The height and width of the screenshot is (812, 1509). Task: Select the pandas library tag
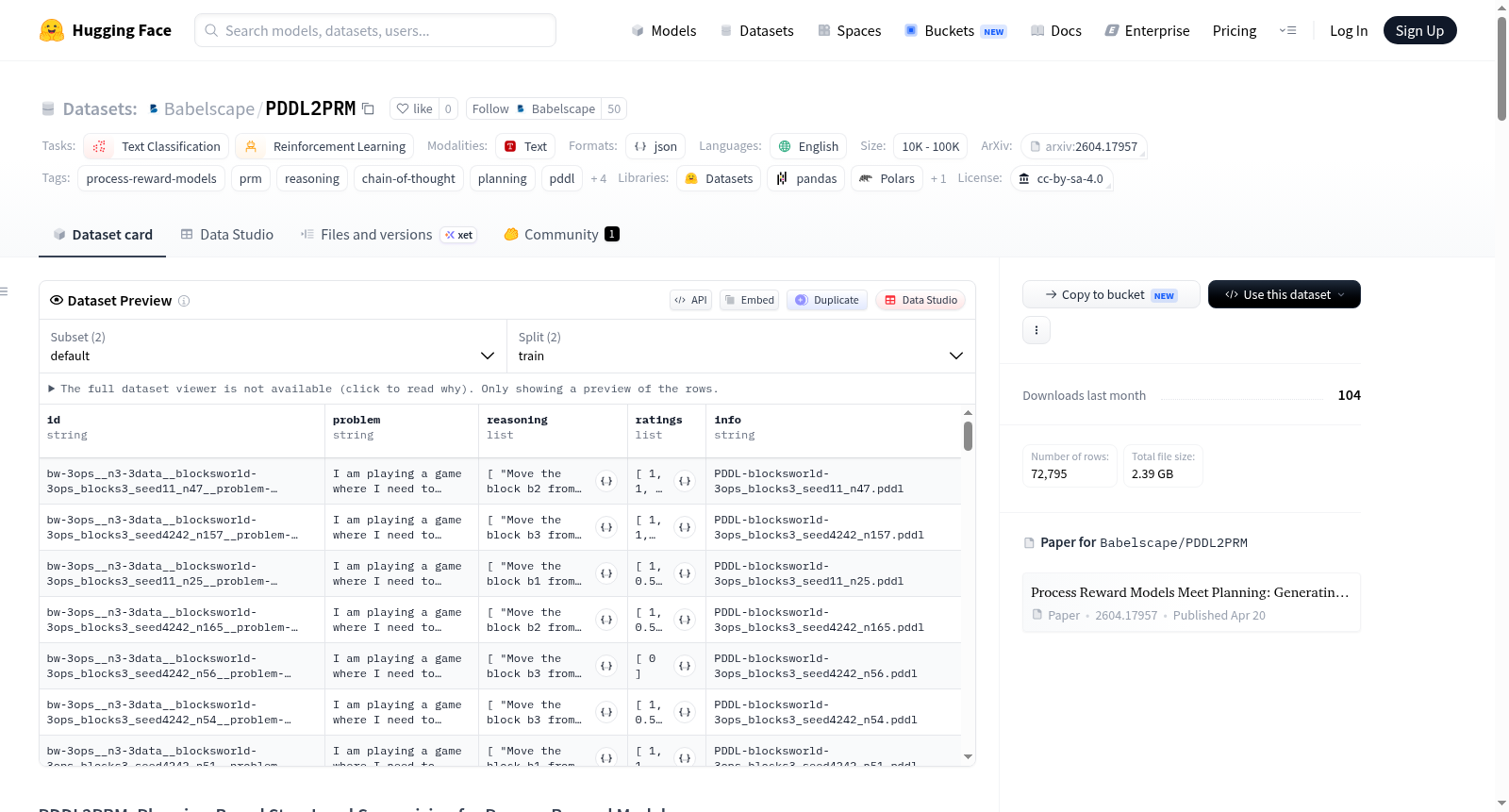806,178
